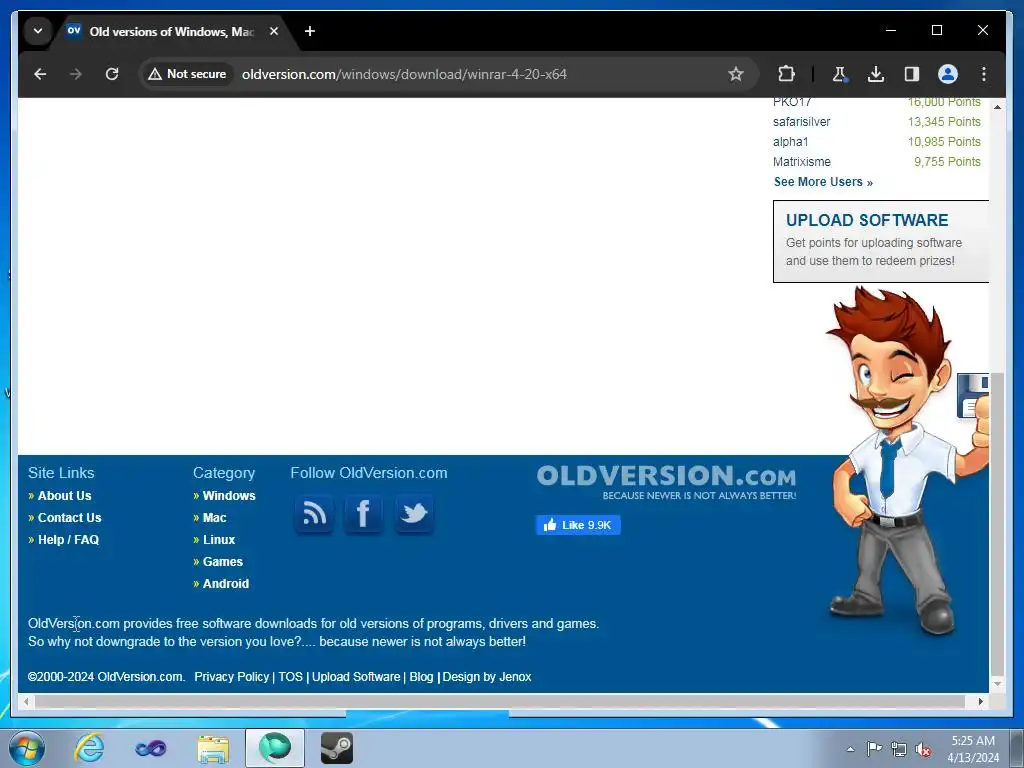Reload the current page
Screen dimensions: 1024x768
(x=112, y=74)
